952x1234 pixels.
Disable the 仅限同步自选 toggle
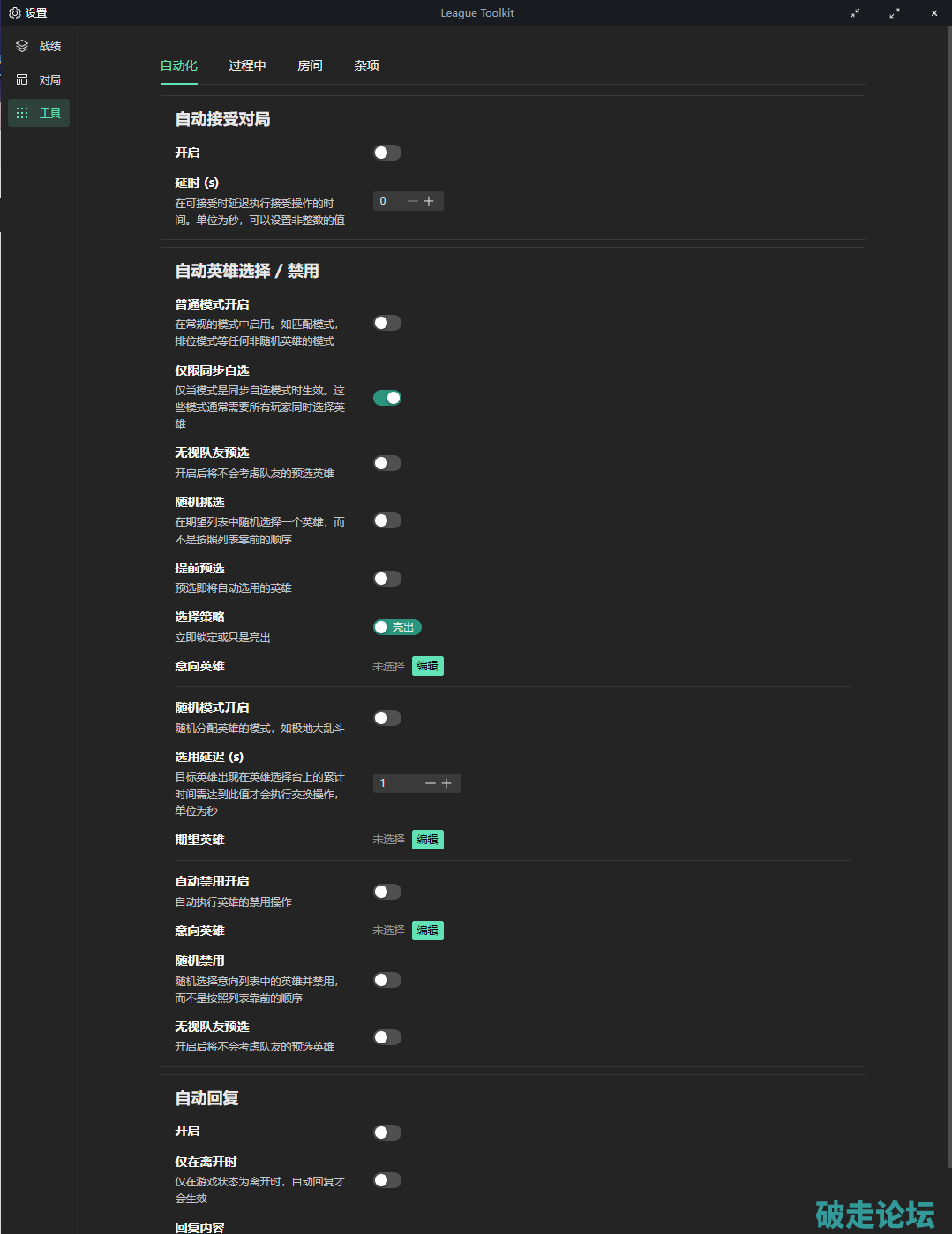click(386, 398)
